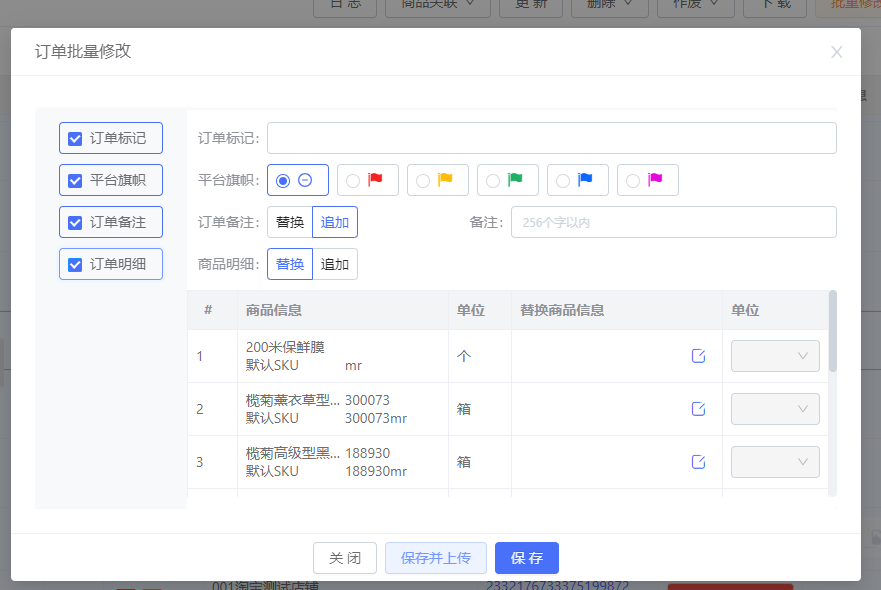Viewport: 881px width, 590px height.
Task: Choose 追加 for 商品明细
Action: (x=335, y=264)
